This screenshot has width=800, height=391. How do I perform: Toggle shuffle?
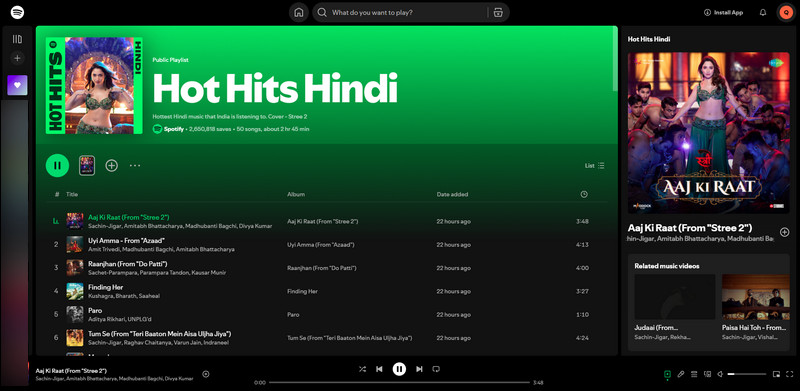pos(362,369)
